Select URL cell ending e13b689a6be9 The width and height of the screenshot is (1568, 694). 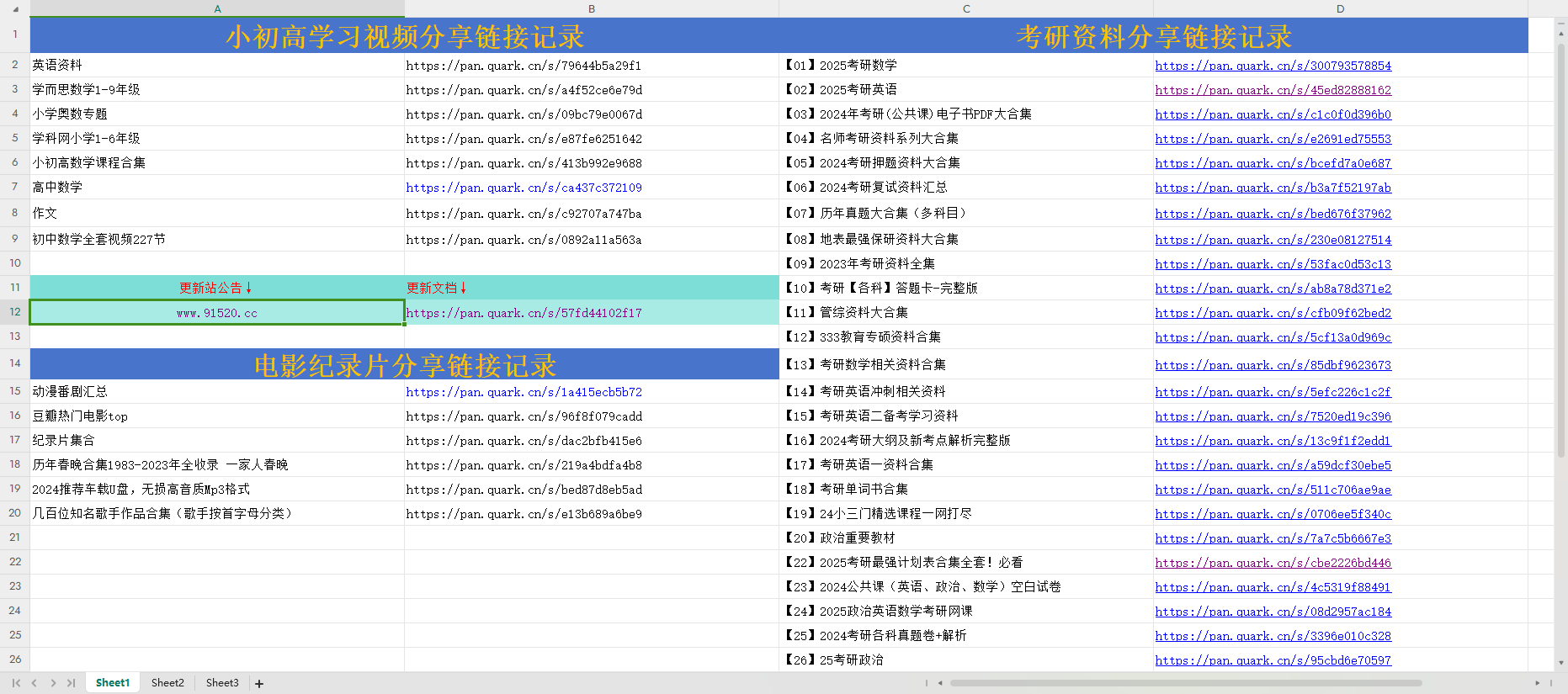pyautogui.click(x=592, y=513)
